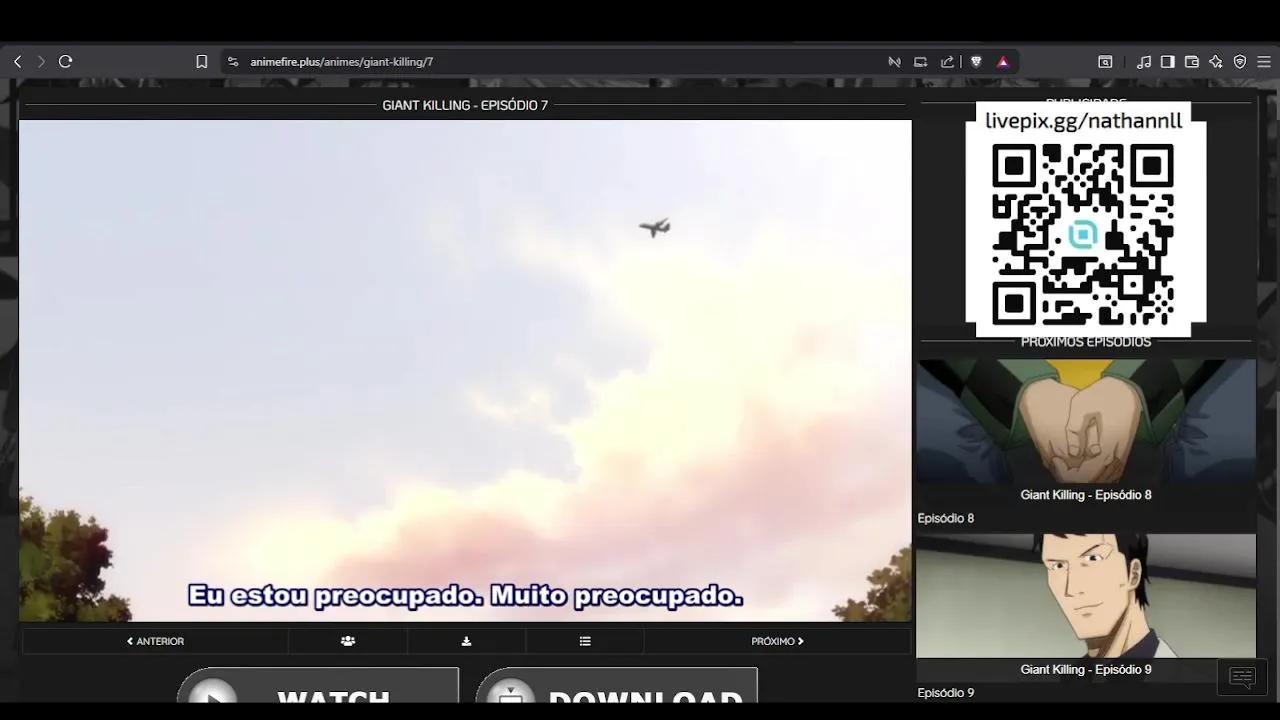Click the 'Giant Killing - Episódio 9' title link
This screenshot has height=720, width=1280.
[x=1086, y=670]
